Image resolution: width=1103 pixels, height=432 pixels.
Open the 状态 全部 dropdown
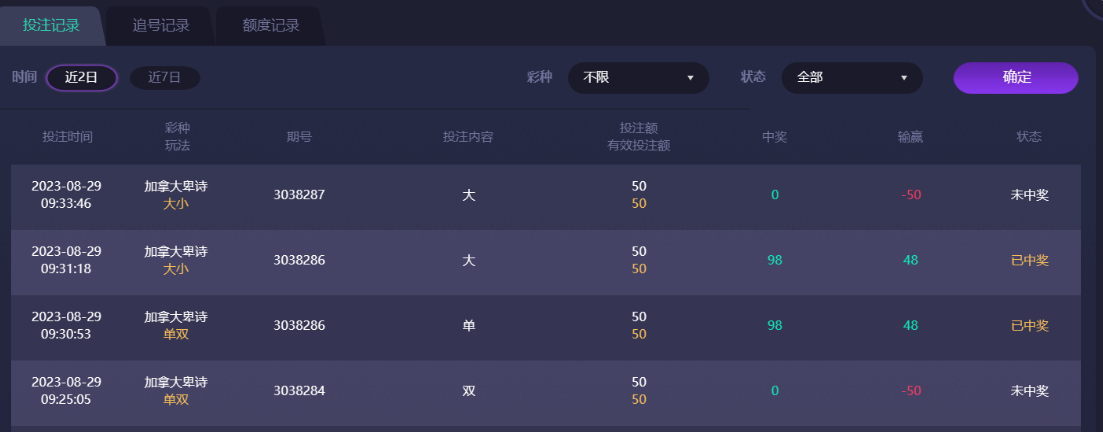point(852,77)
